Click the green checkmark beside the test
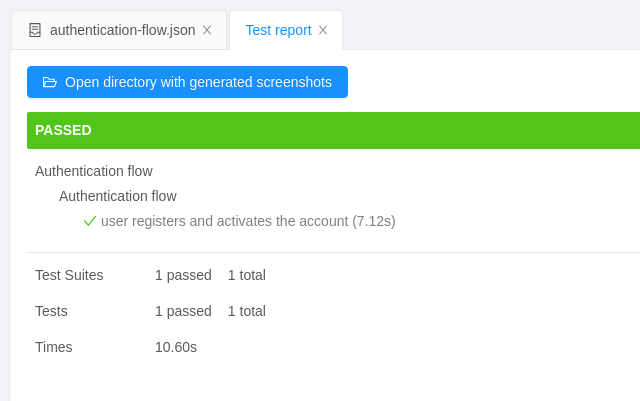The image size is (640, 401). click(x=90, y=221)
